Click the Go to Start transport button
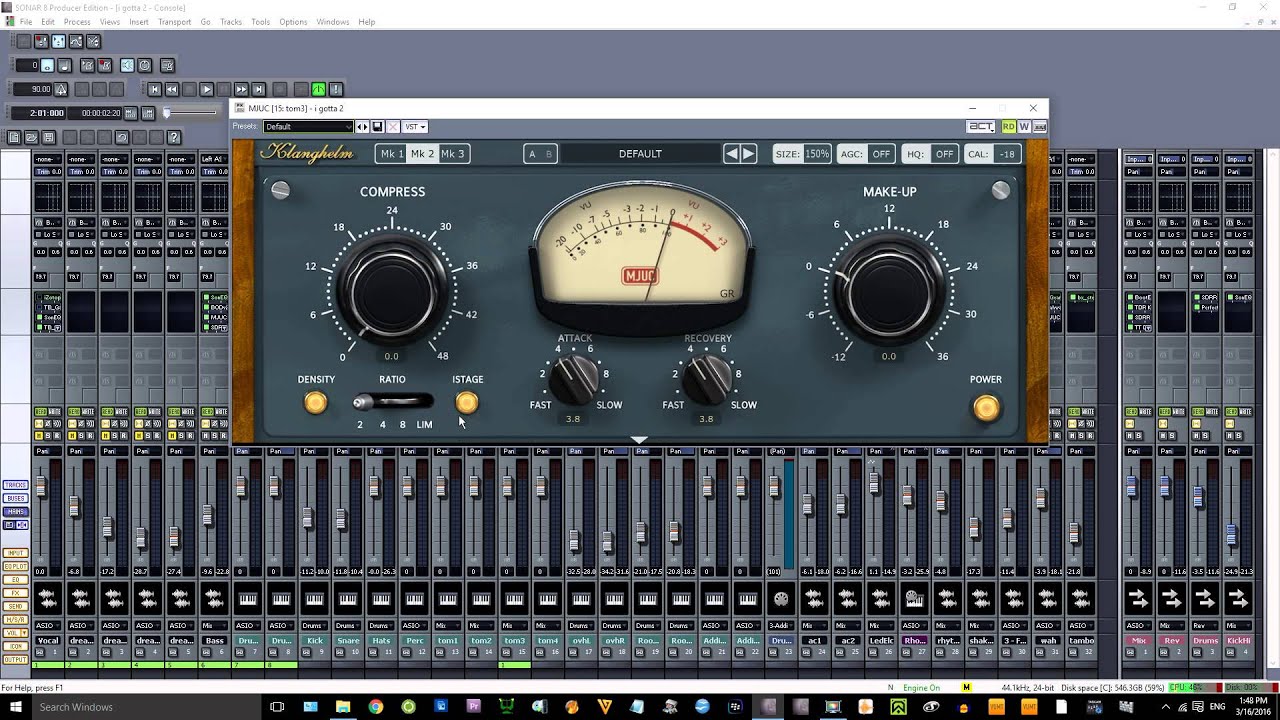1280x720 pixels. 155,89
